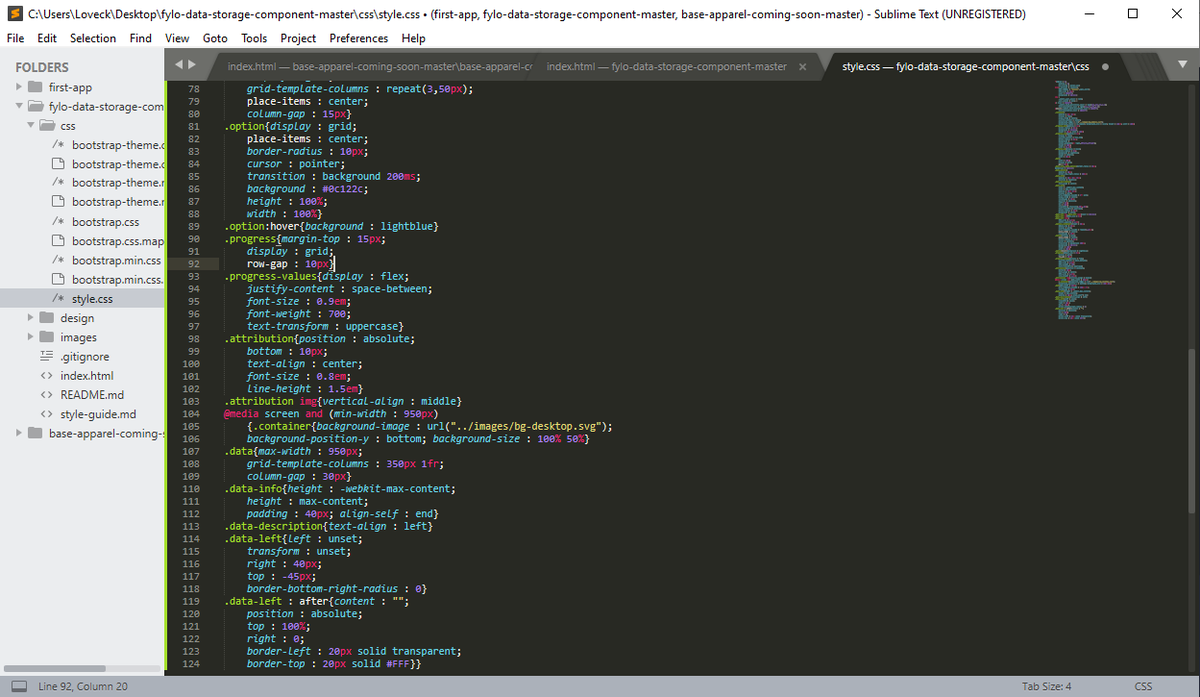Open index.html in the sidebar
Image resolution: width=1200 pixels, height=697 pixels.
click(x=87, y=376)
